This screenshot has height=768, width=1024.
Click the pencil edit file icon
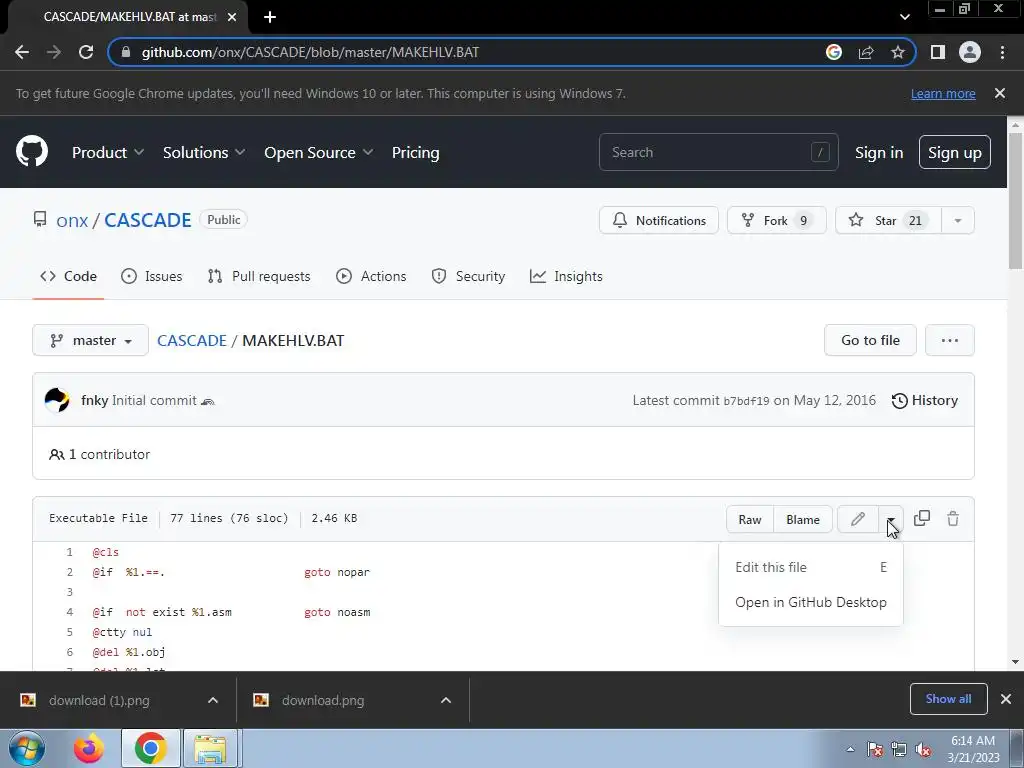coord(857,519)
